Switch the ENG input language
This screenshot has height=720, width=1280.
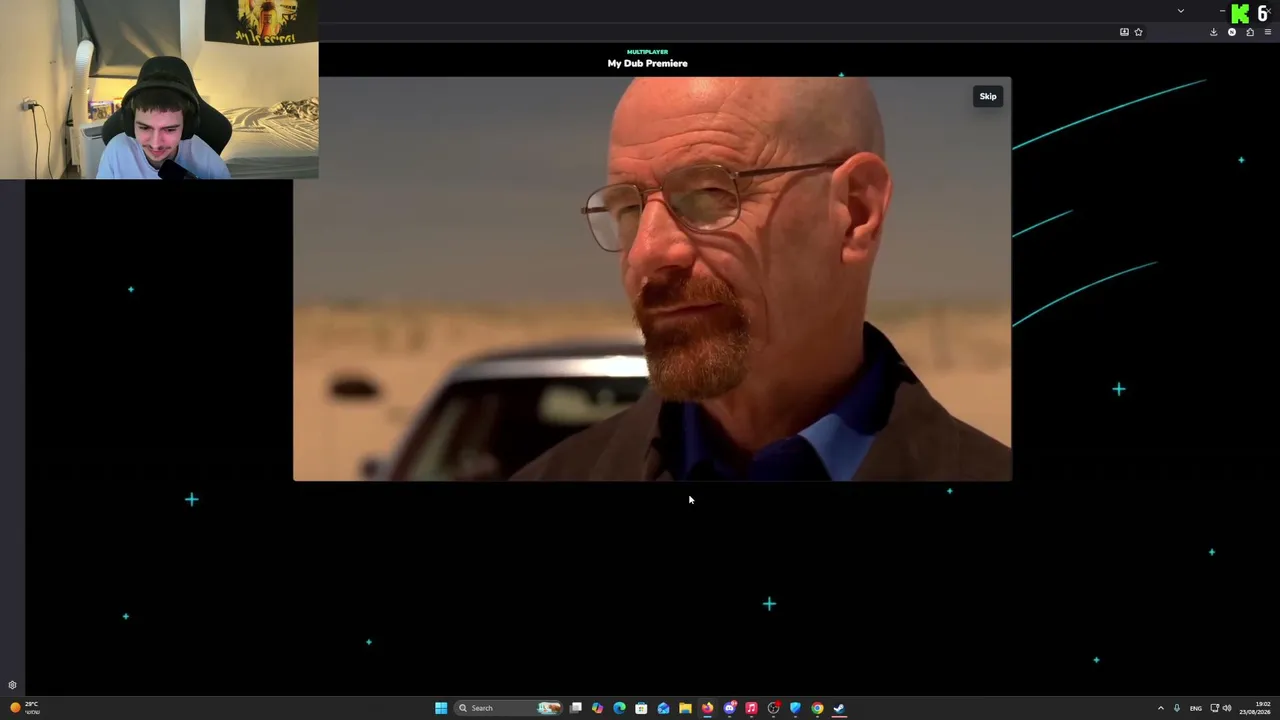pos(1196,708)
